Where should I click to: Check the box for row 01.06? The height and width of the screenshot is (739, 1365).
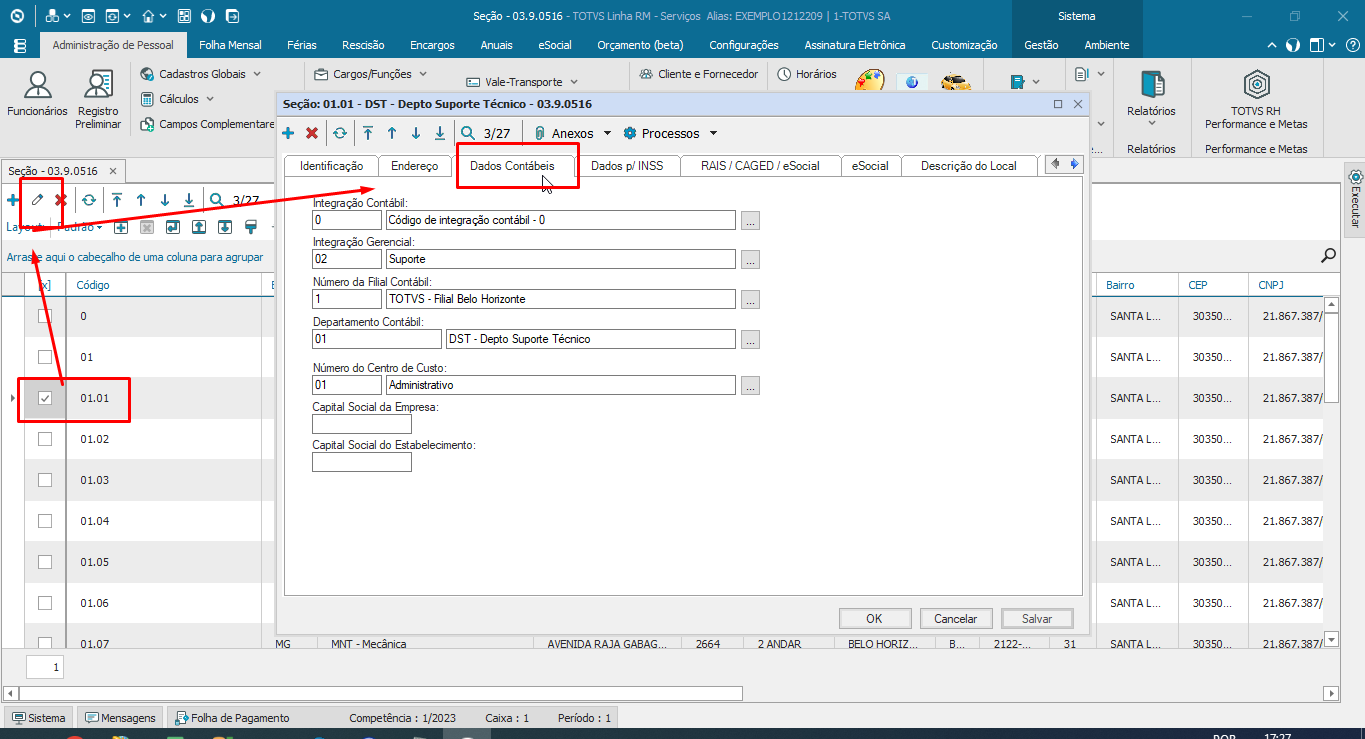tap(44, 603)
